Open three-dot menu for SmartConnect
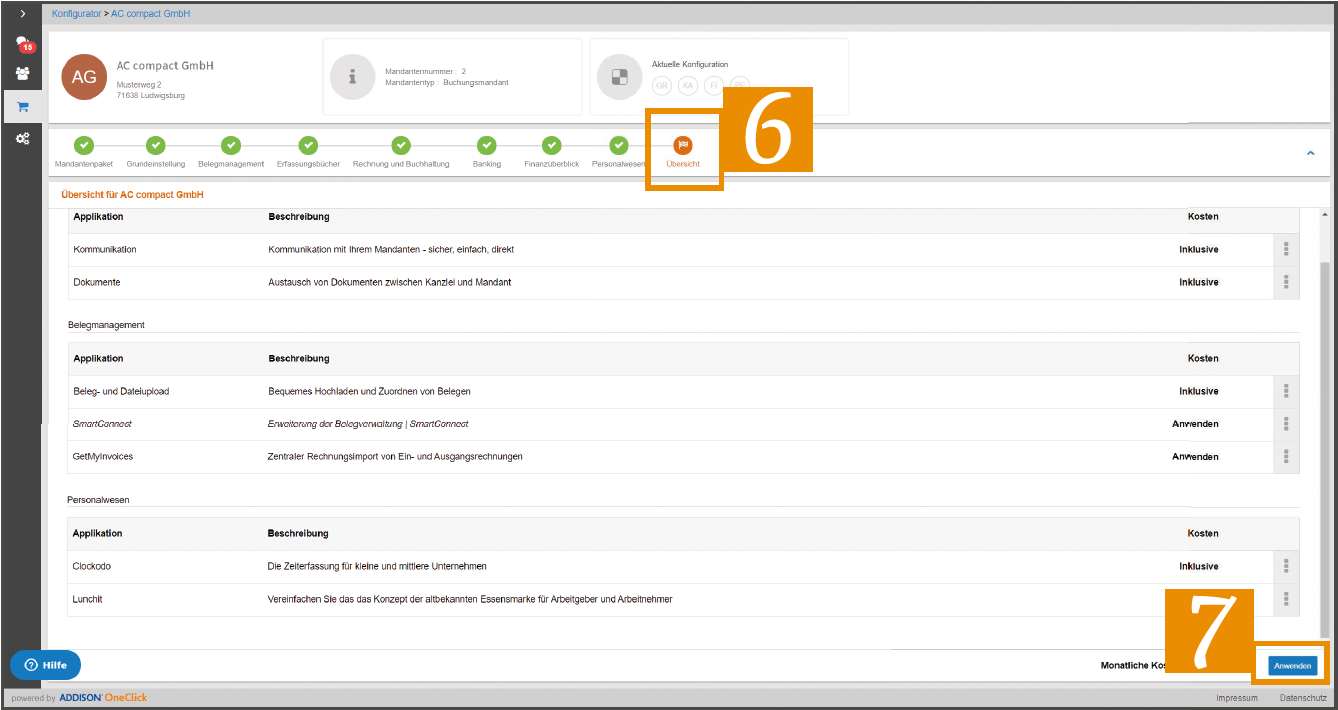The height and width of the screenshot is (710, 1338). [1286, 424]
